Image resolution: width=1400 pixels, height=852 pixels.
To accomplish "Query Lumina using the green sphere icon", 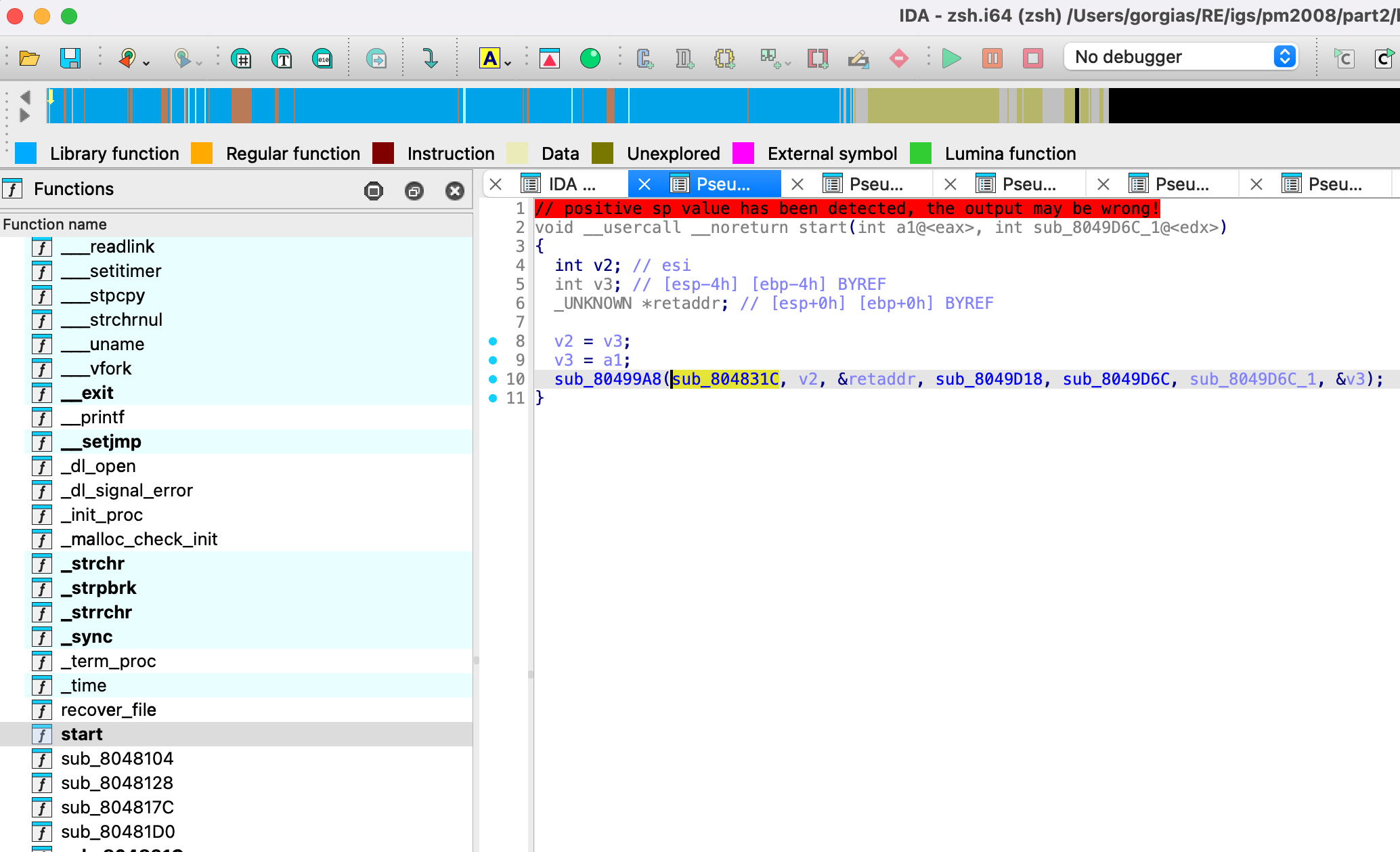I will click(x=590, y=58).
